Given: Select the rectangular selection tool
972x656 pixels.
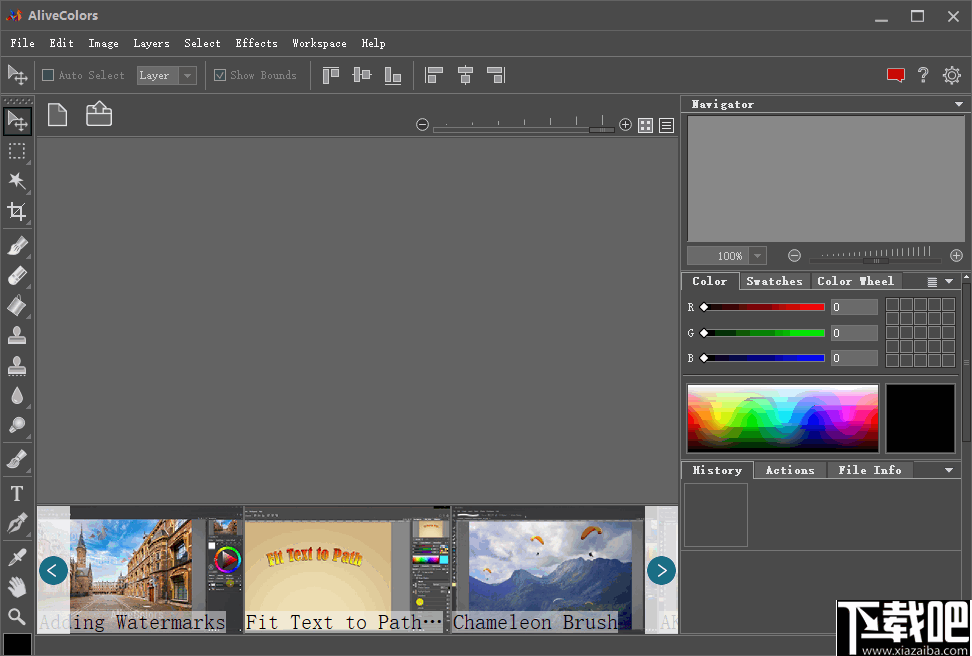Looking at the screenshot, I should (17, 151).
